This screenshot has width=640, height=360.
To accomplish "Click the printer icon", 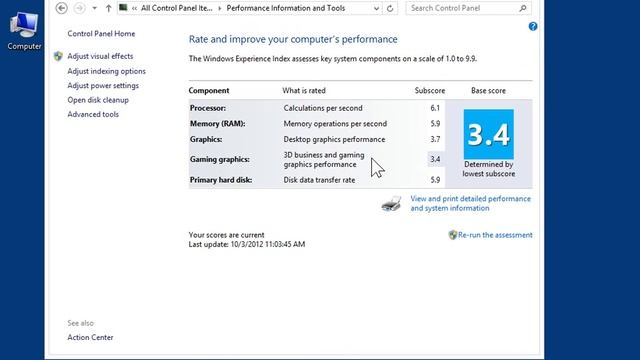I will [x=391, y=203].
